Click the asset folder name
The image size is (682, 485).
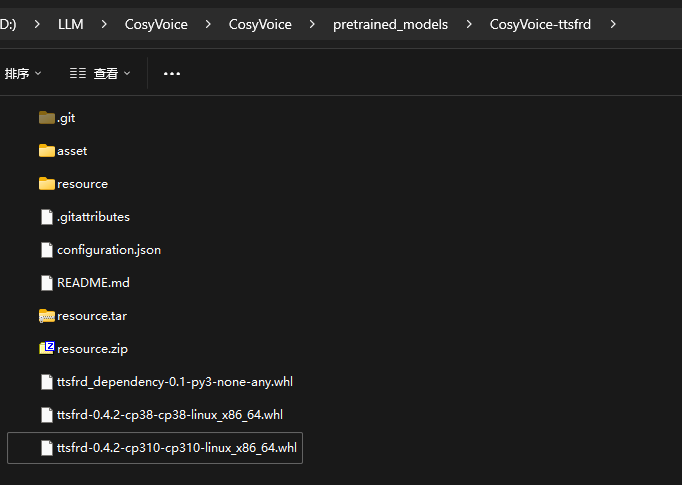(72, 151)
